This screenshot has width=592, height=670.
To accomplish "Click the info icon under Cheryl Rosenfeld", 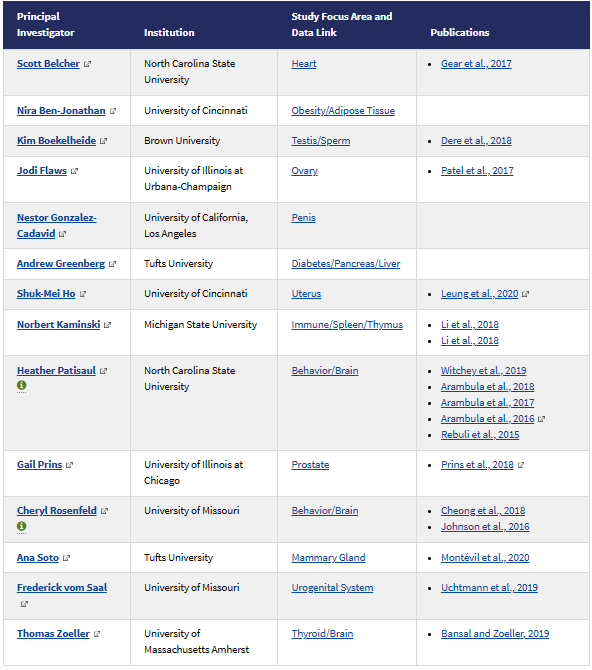I will tap(21, 526).
